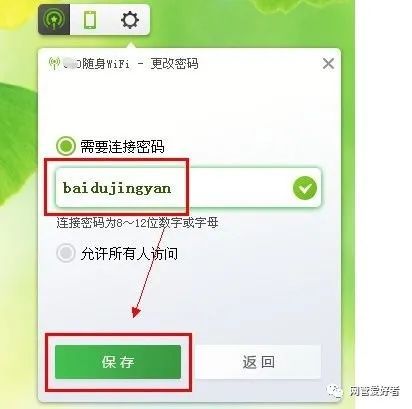This screenshot has height=409, width=412.
Task: Click the 返回 button to go back
Action: click(258, 362)
